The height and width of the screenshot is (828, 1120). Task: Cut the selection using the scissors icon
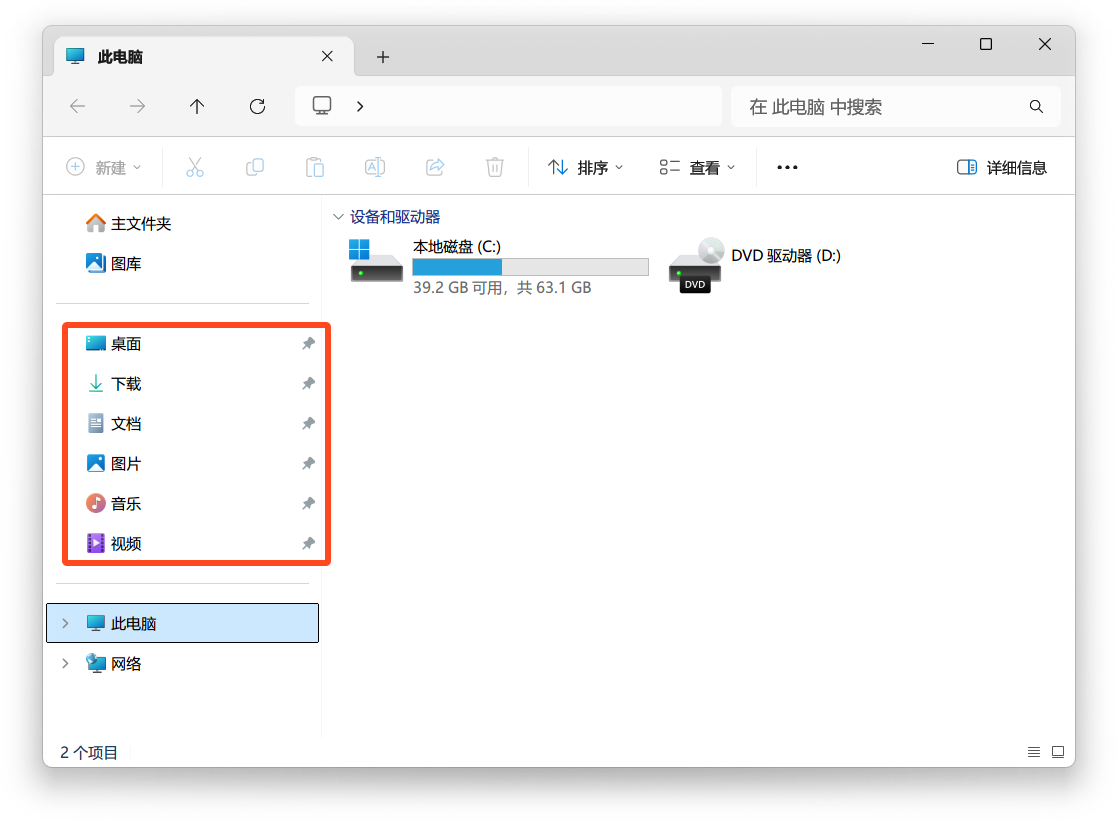195,167
